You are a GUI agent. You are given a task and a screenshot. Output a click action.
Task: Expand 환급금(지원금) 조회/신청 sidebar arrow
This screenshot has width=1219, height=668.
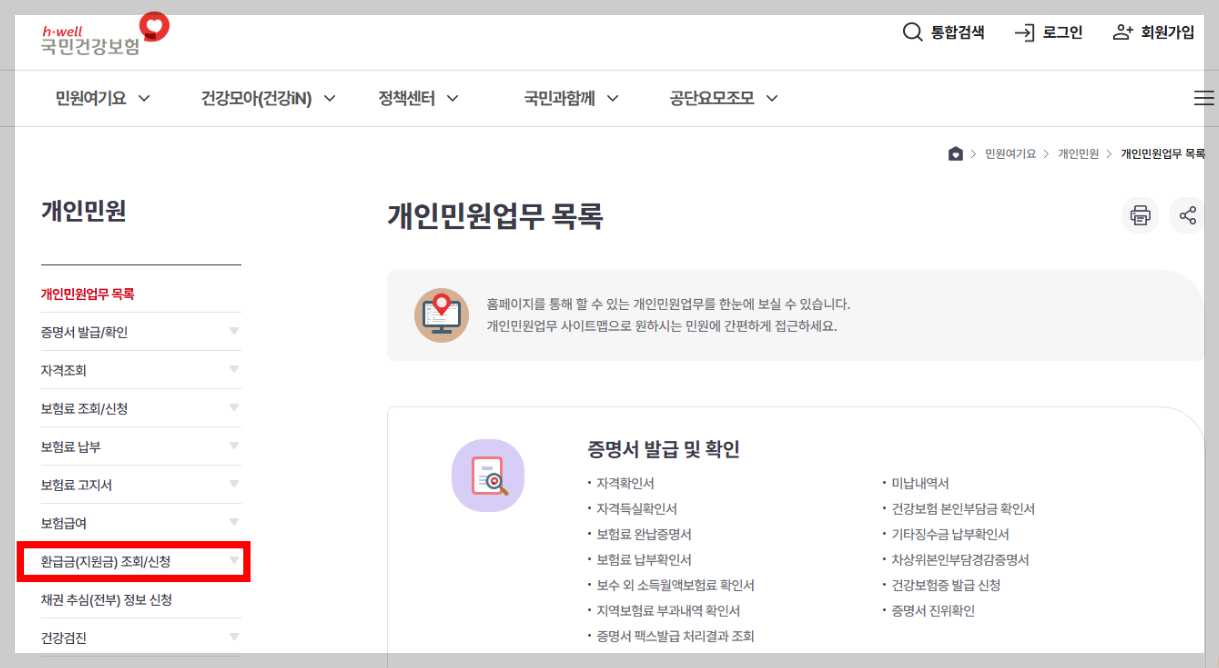click(234, 561)
